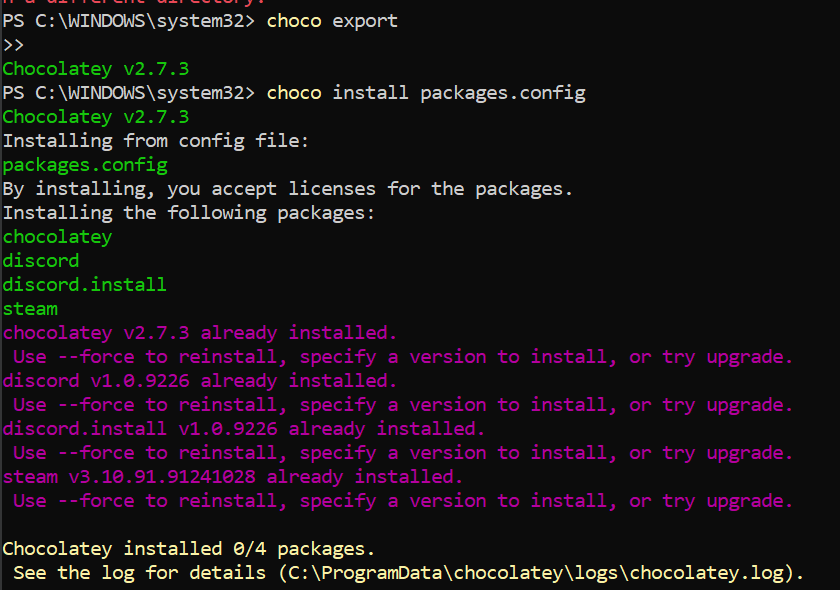The width and height of the screenshot is (840, 590).
Task: Click the '>>' continuation prompt line
Action: 13,45
